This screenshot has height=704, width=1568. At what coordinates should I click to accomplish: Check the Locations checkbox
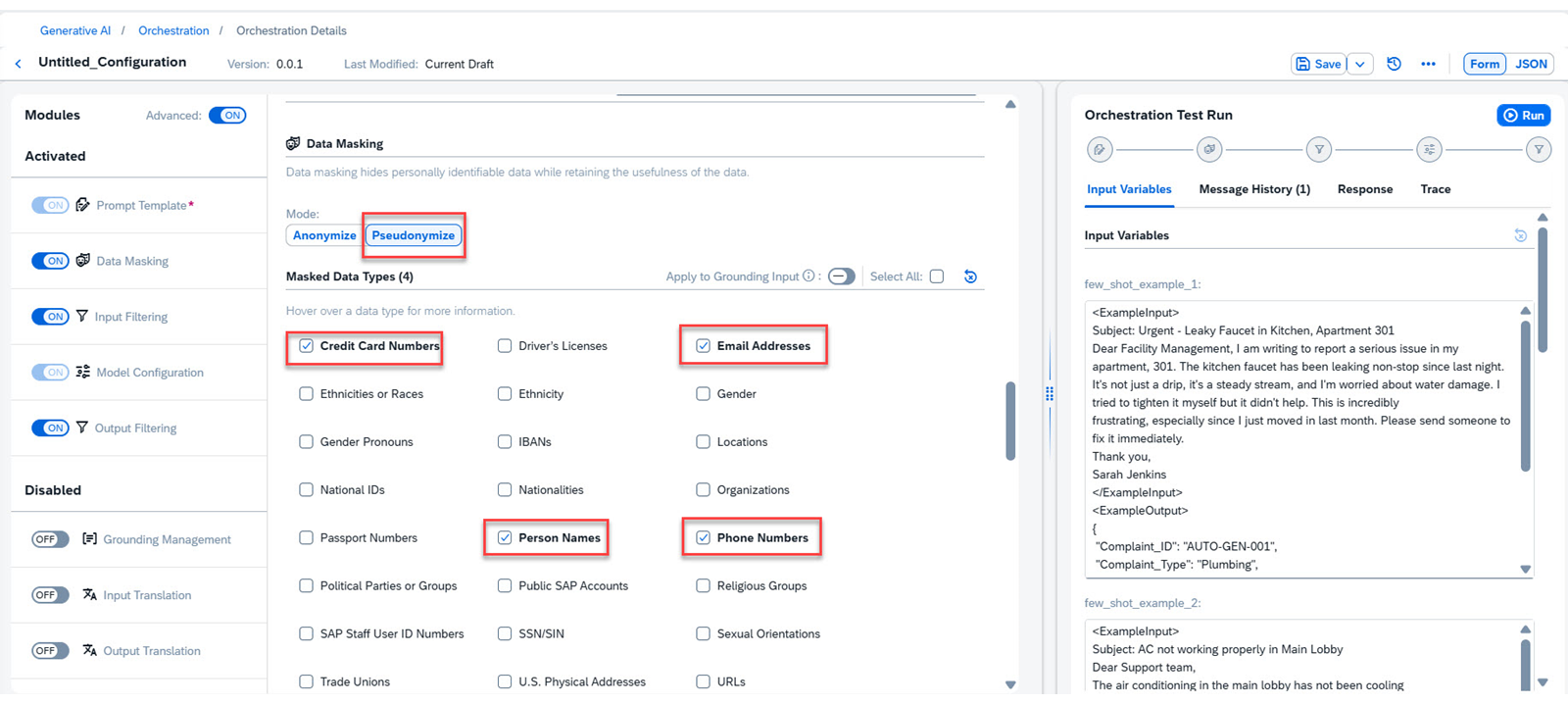coord(703,442)
